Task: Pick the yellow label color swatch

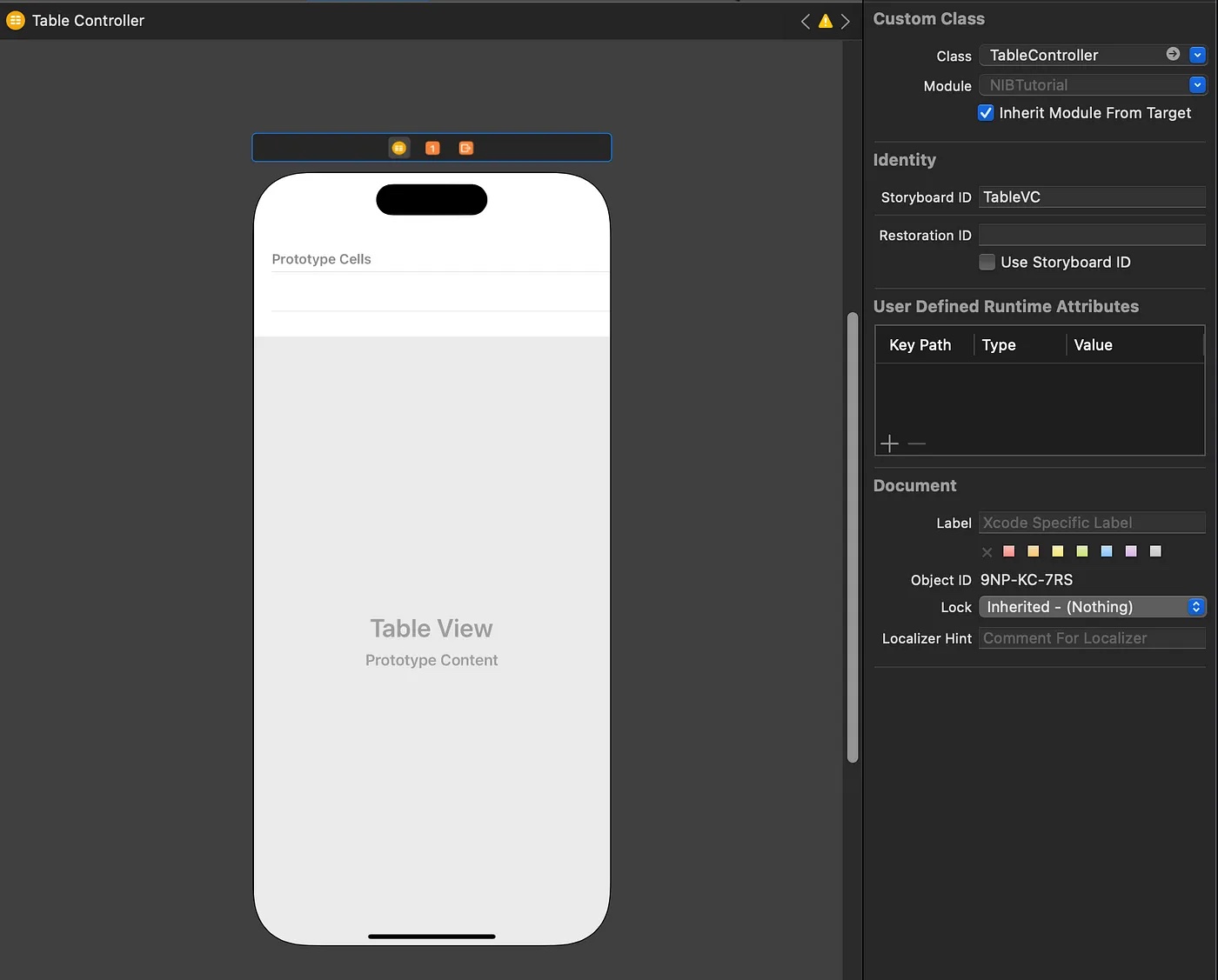Action: click(1058, 551)
